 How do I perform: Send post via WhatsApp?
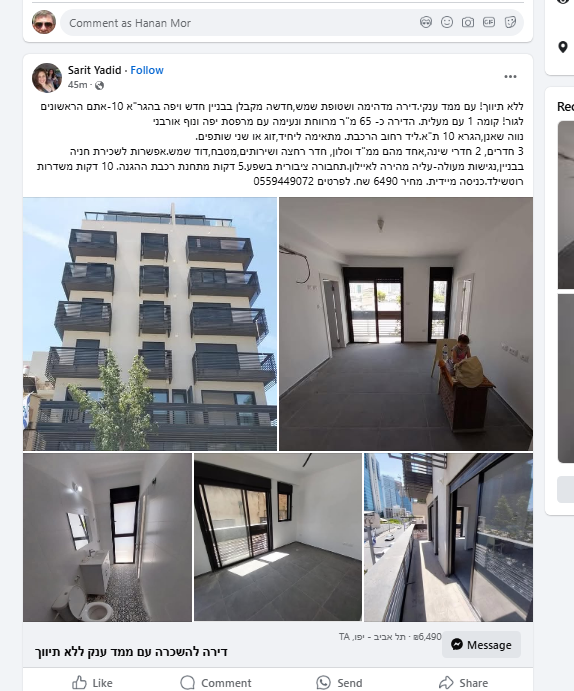click(339, 683)
